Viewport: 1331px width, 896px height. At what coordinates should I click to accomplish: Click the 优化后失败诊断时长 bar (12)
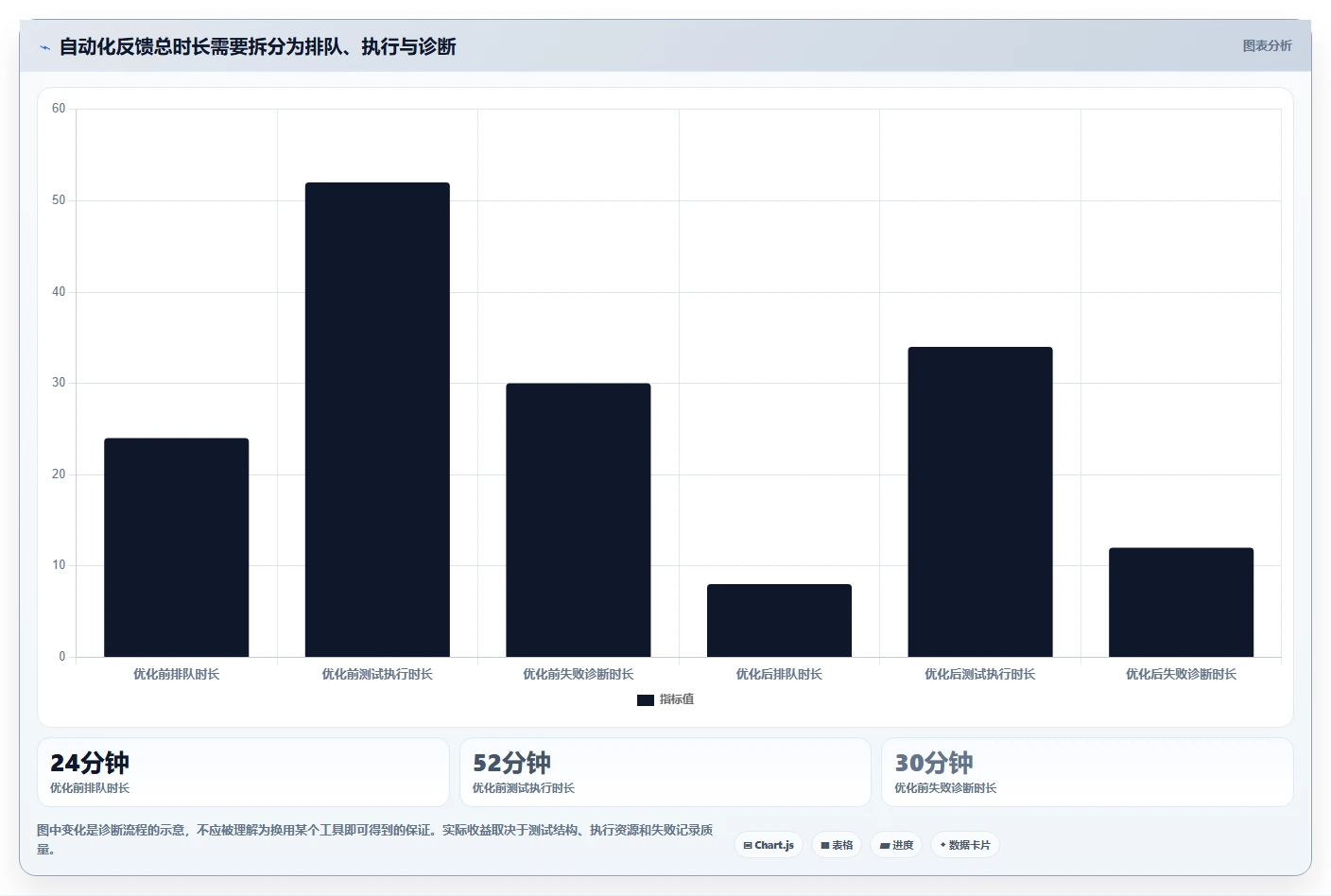tap(1182, 602)
